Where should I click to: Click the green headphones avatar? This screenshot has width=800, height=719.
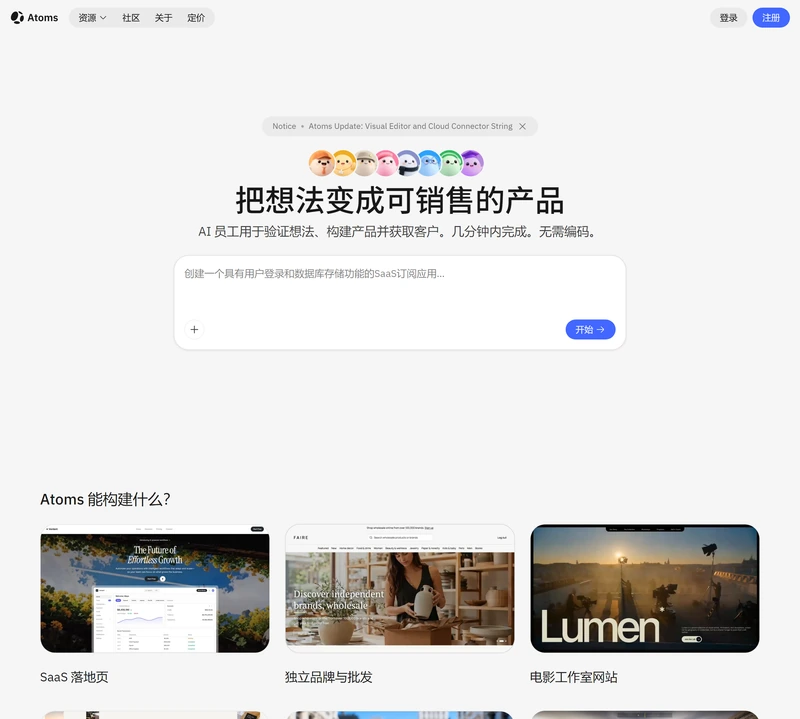451,163
